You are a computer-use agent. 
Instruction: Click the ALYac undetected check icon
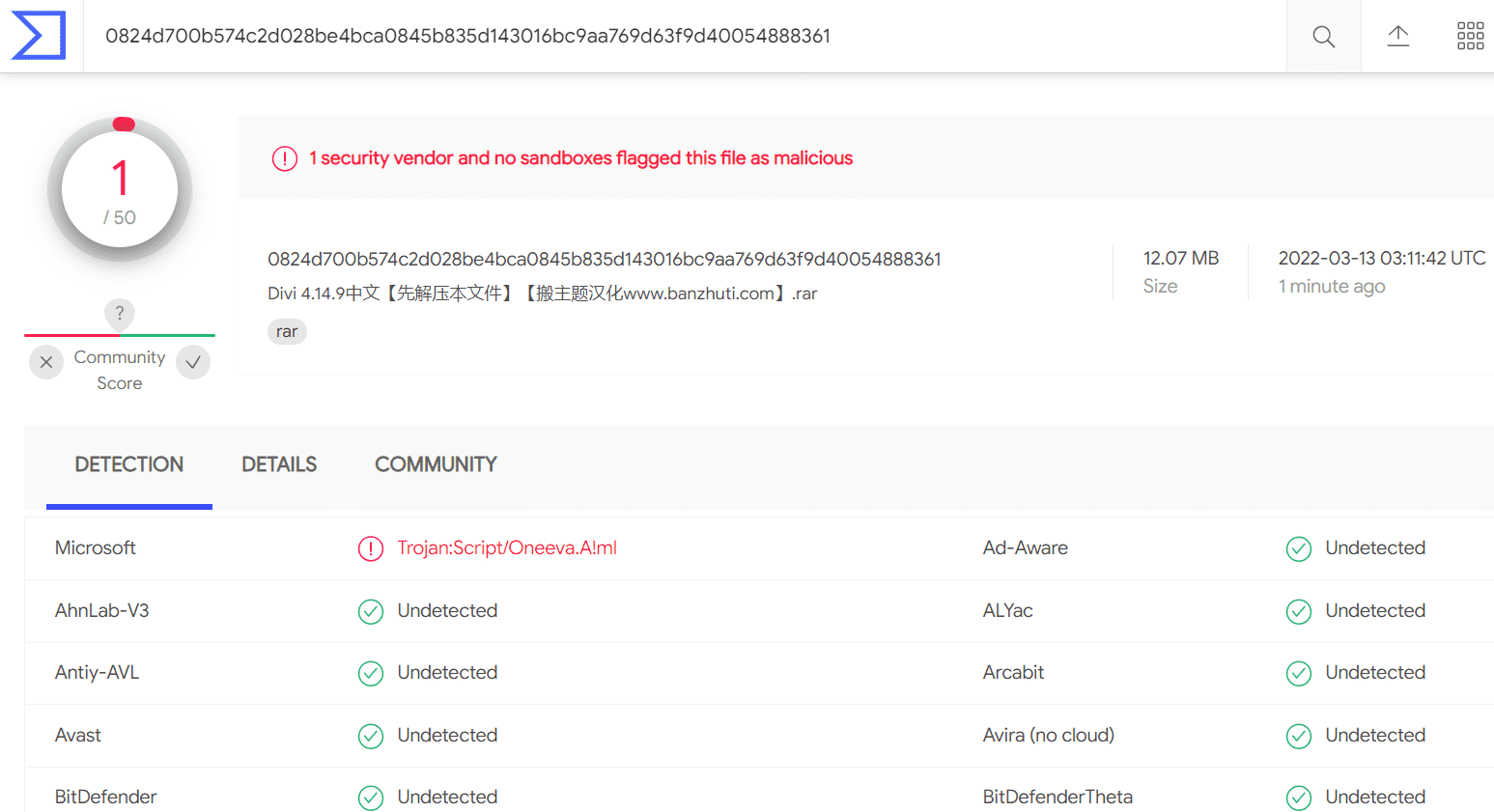pyautogui.click(x=1299, y=611)
